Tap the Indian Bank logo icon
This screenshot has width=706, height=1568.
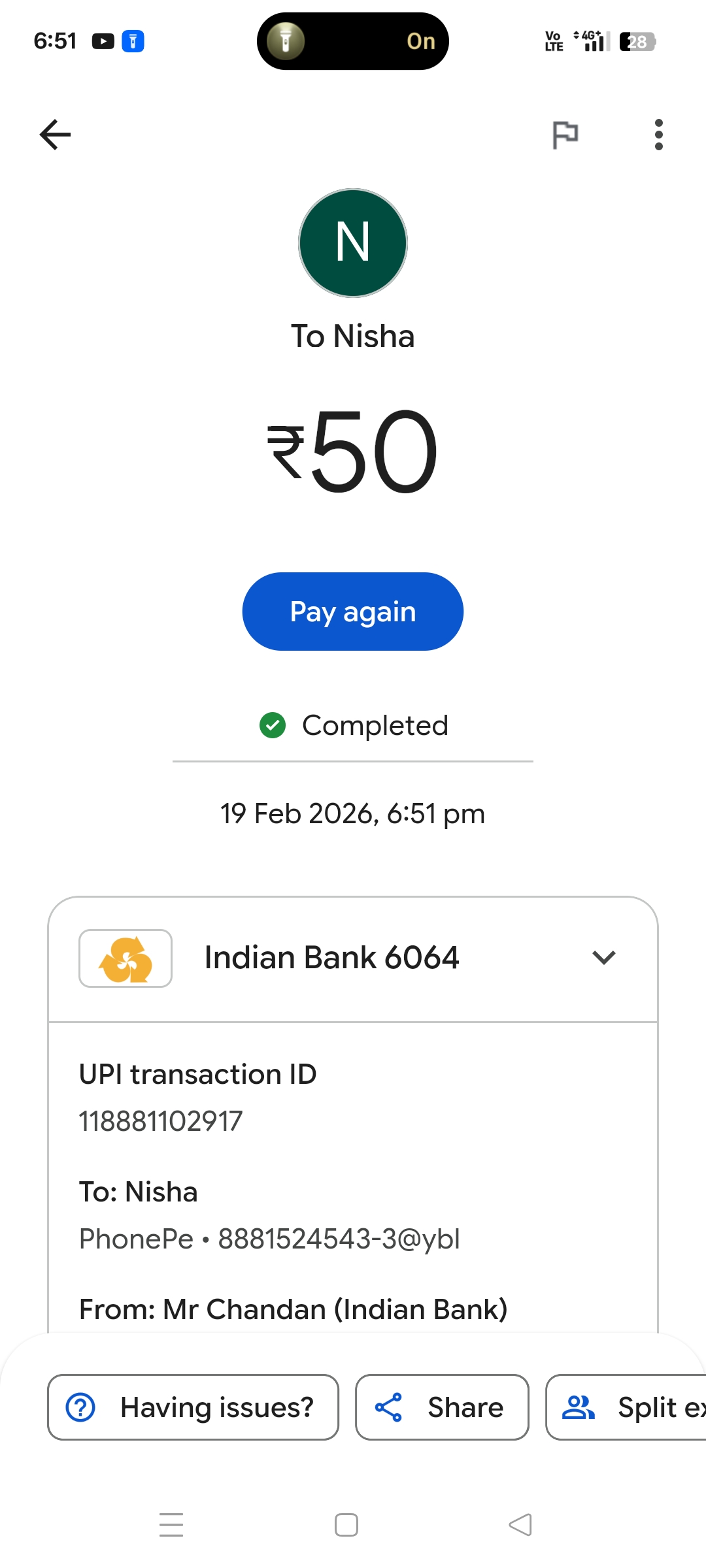pos(126,958)
